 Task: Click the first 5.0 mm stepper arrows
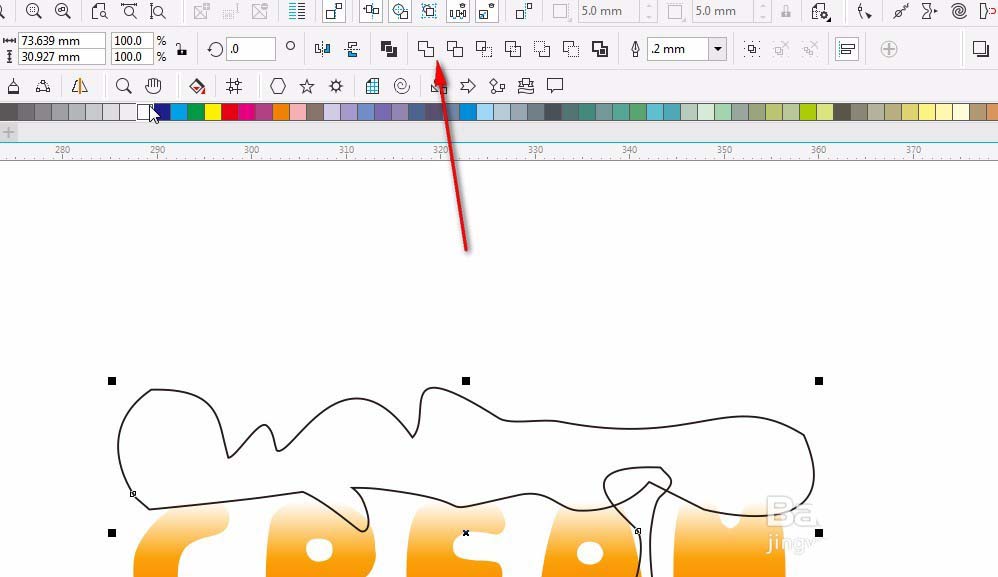coord(650,12)
